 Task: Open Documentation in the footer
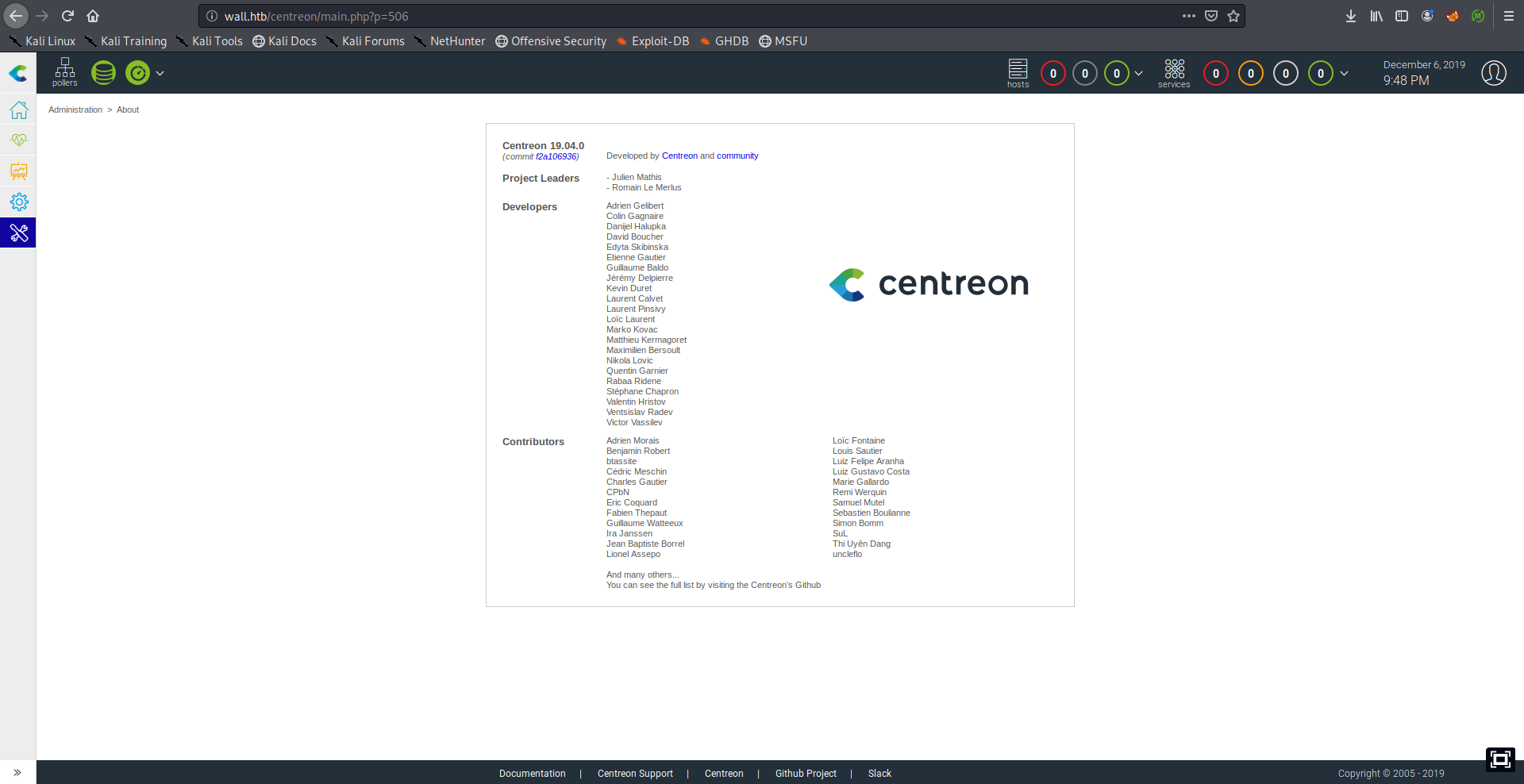click(x=532, y=774)
